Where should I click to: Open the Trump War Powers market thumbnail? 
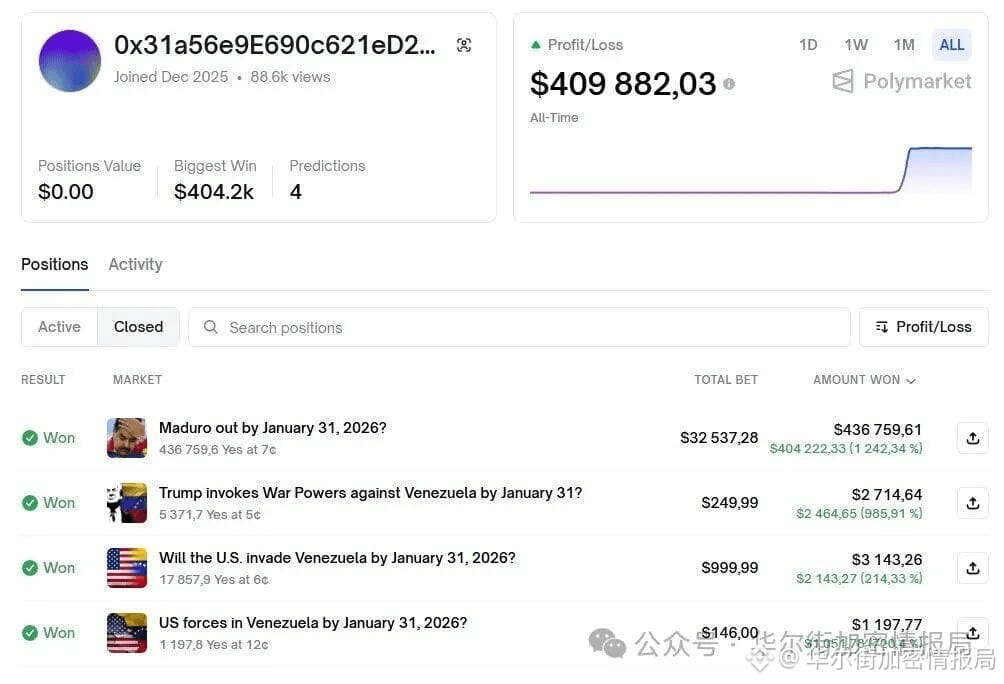[x=127, y=503]
